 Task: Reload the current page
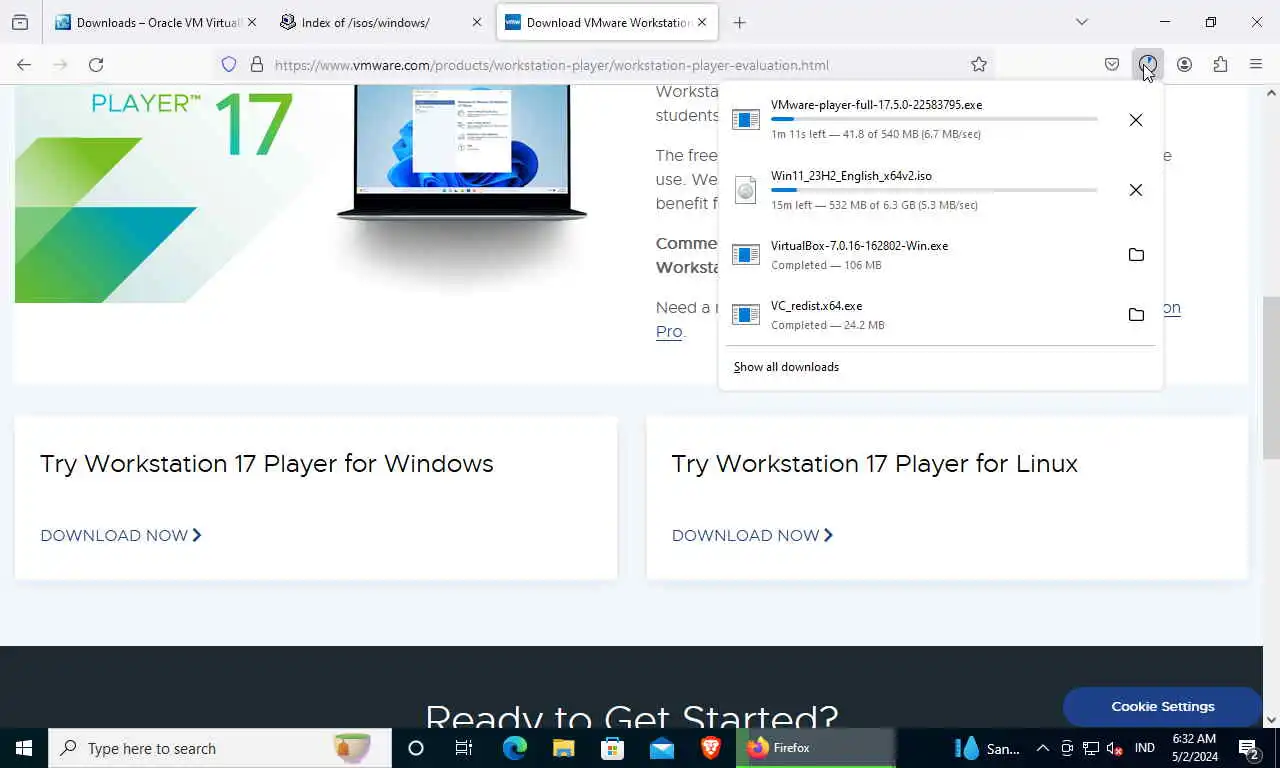pyautogui.click(x=96, y=64)
